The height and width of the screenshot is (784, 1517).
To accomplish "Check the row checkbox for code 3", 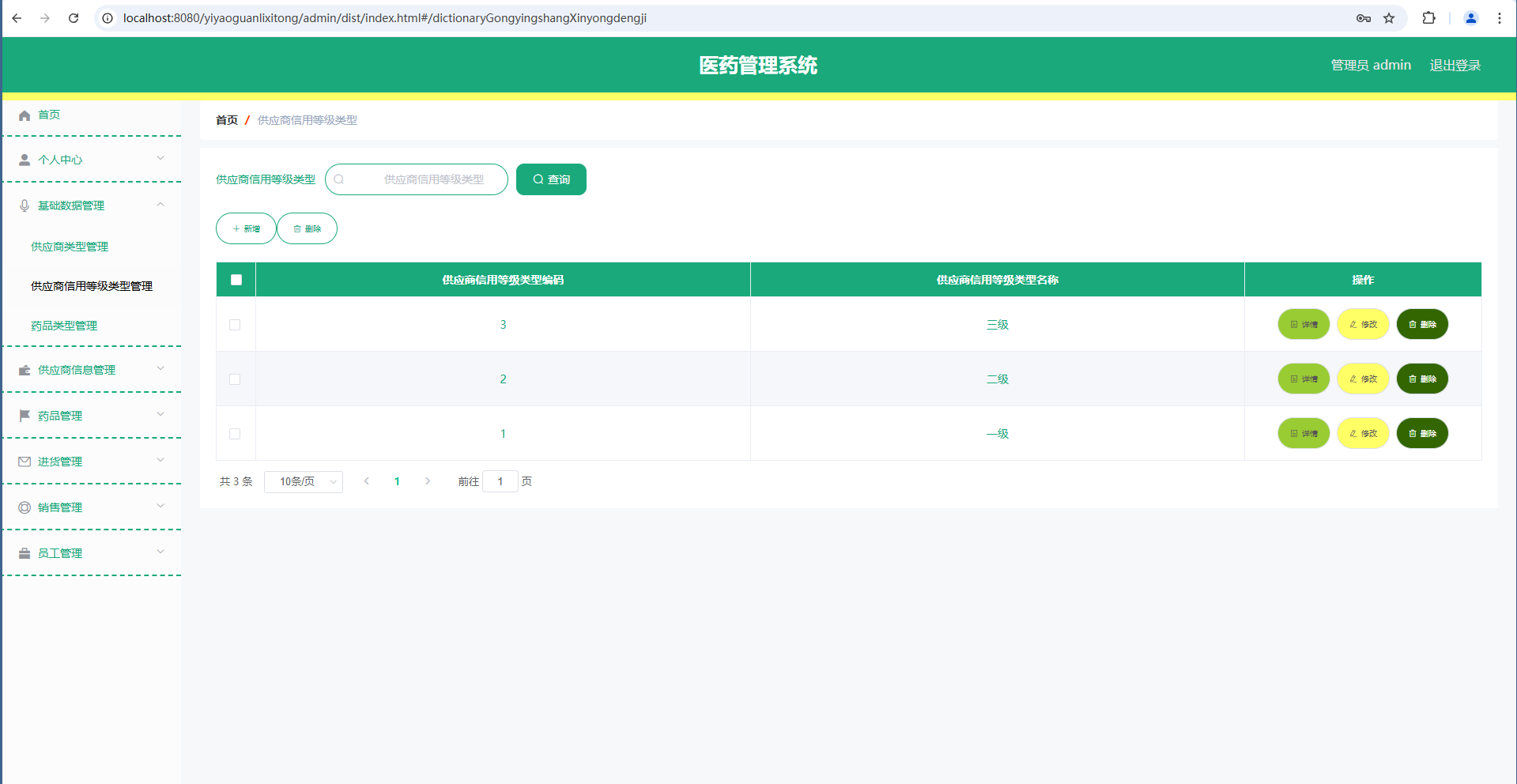I will [x=235, y=324].
